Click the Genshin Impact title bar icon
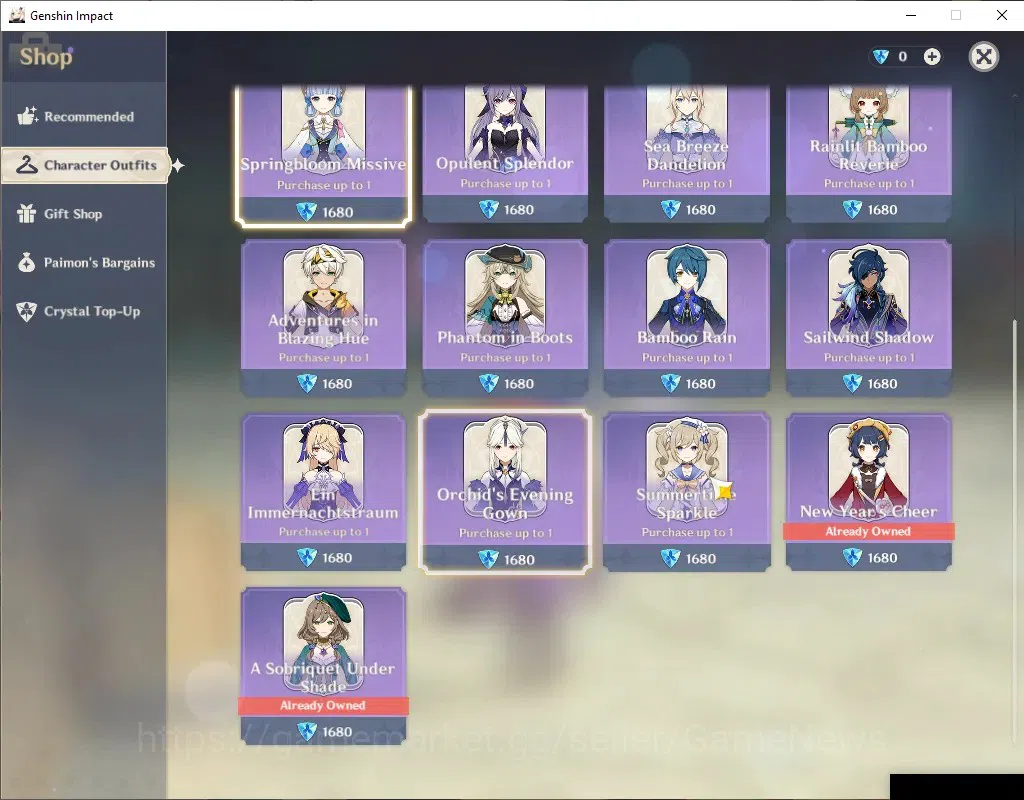 coord(17,15)
